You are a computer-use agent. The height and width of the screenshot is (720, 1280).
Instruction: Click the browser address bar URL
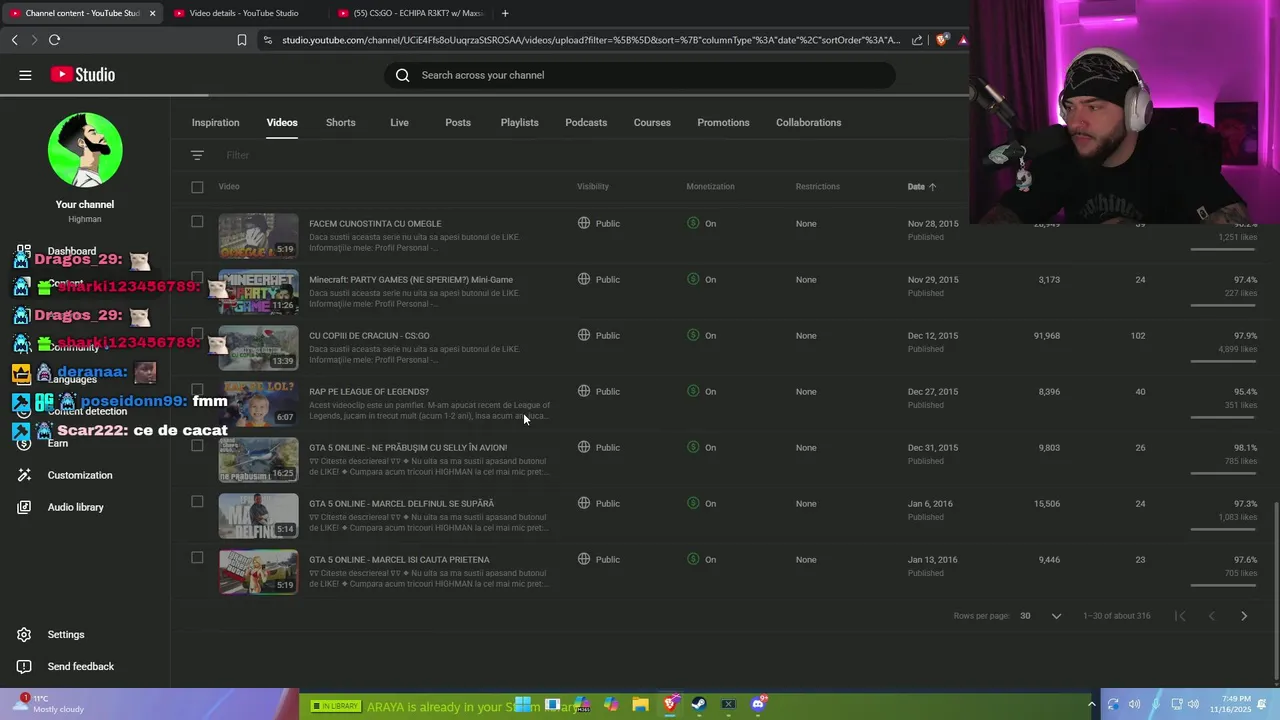click(590, 40)
